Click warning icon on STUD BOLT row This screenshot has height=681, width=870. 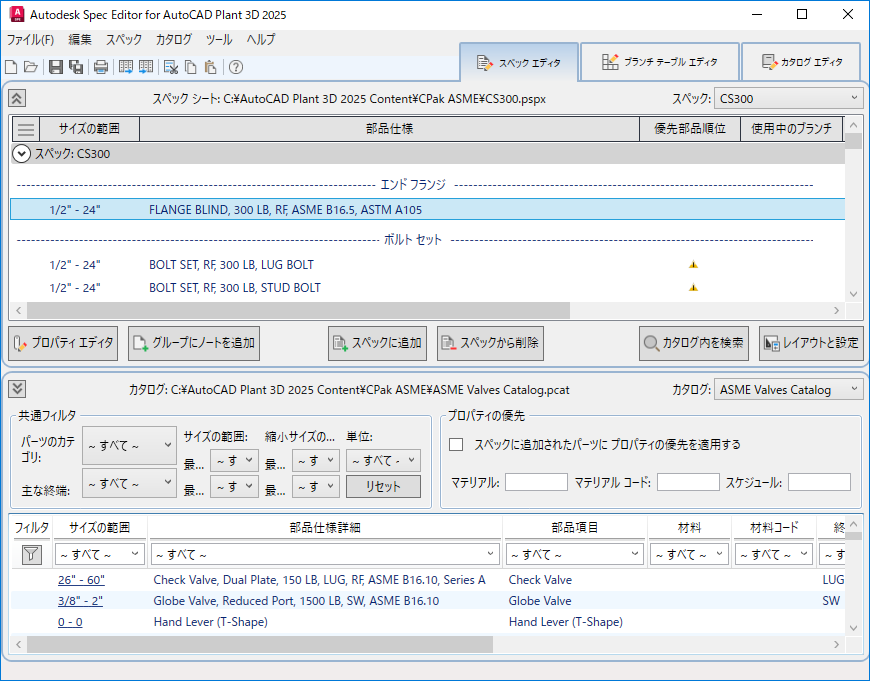click(694, 287)
